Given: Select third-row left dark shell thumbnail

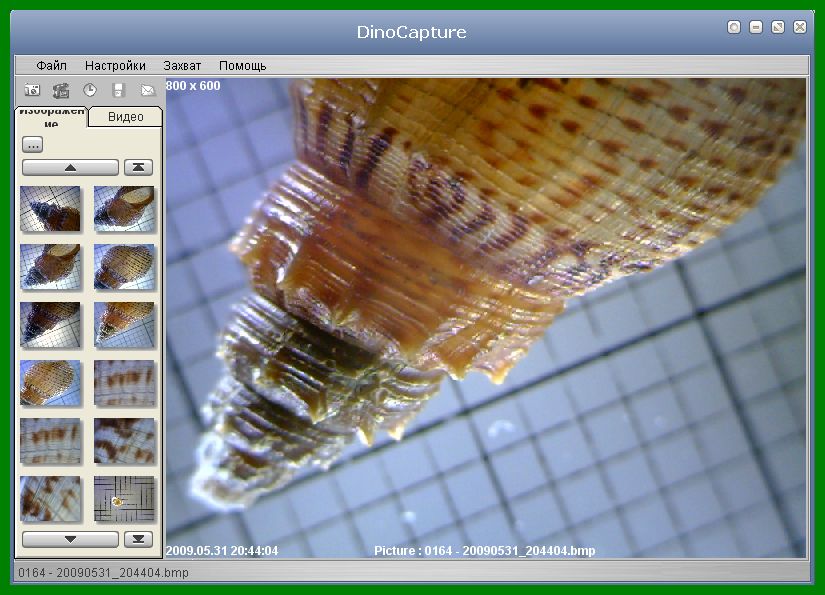Looking at the screenshot, I should pyautogui.click(x=51, y=325).
